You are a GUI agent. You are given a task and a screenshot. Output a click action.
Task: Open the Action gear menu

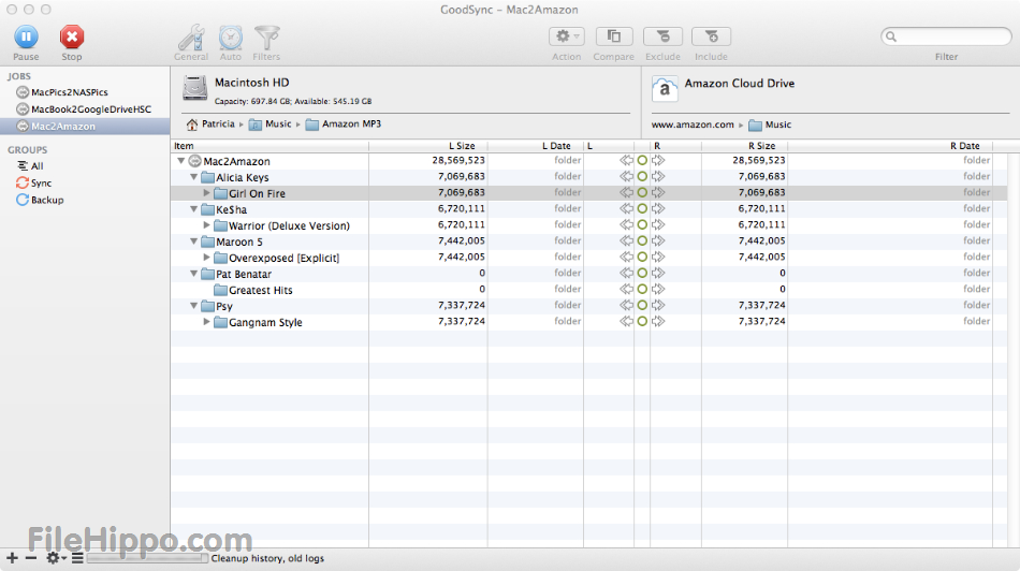point(567,36)
